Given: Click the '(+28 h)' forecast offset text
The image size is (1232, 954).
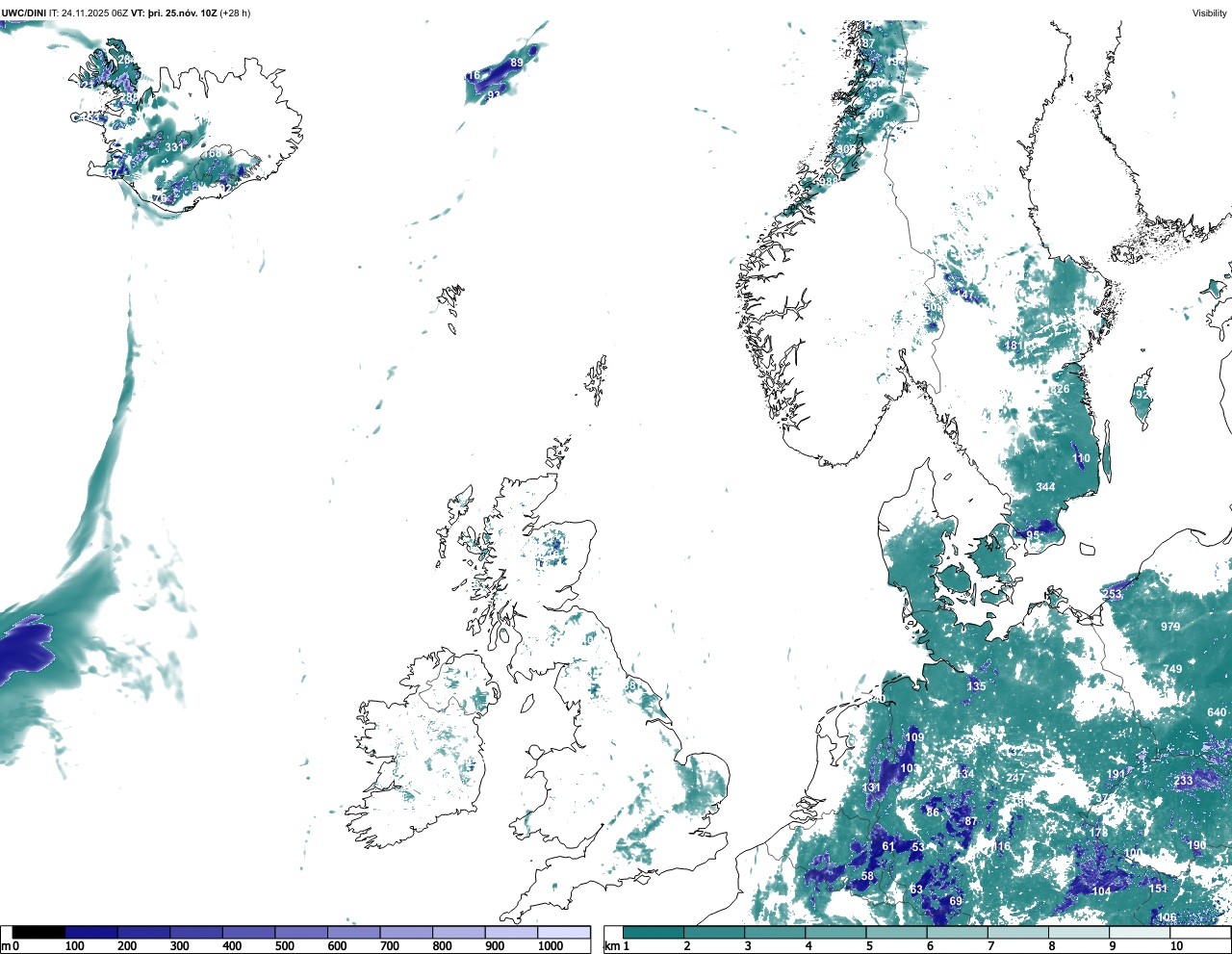Looking at the screenshot, I should coord(235,13).
